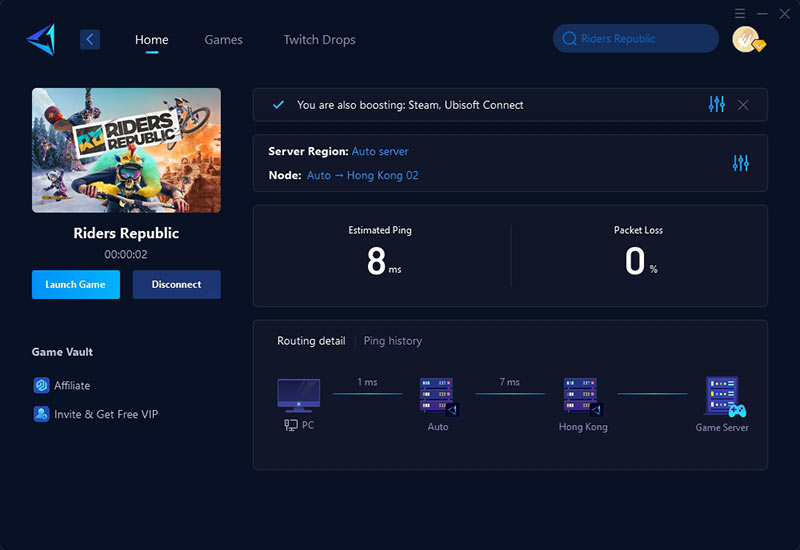Open the Twitch Drops tab

point(319,40)
